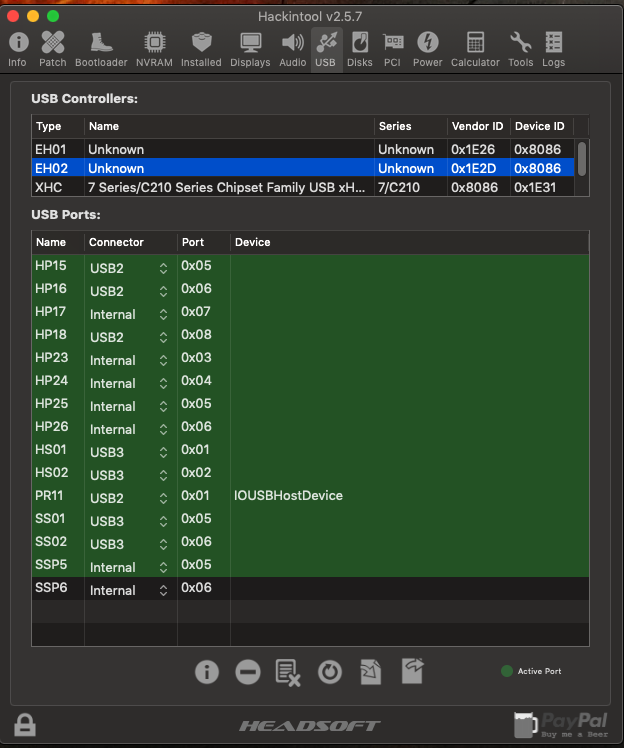This screenshot has width=624, height=748.
Task: Sort controllers by Vendor ID column header
Action: click(478, 126)
